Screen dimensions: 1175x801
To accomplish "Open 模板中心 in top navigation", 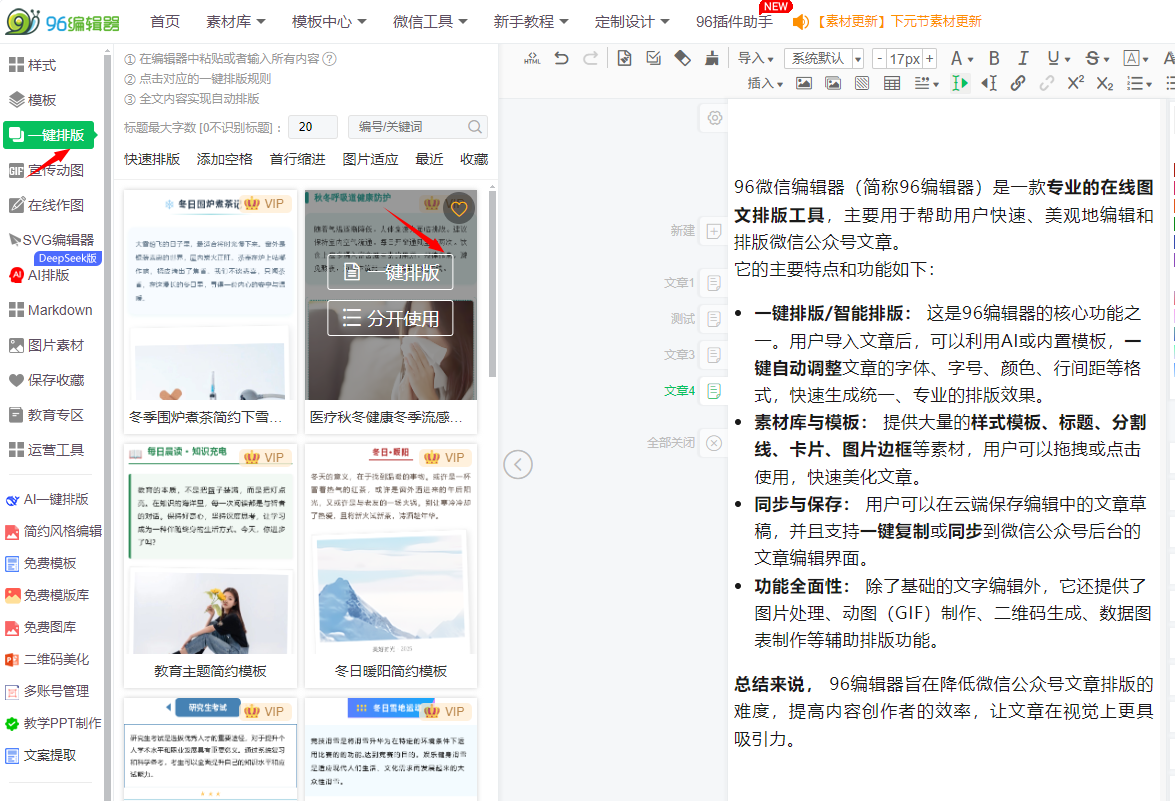I will pos(329,21).
